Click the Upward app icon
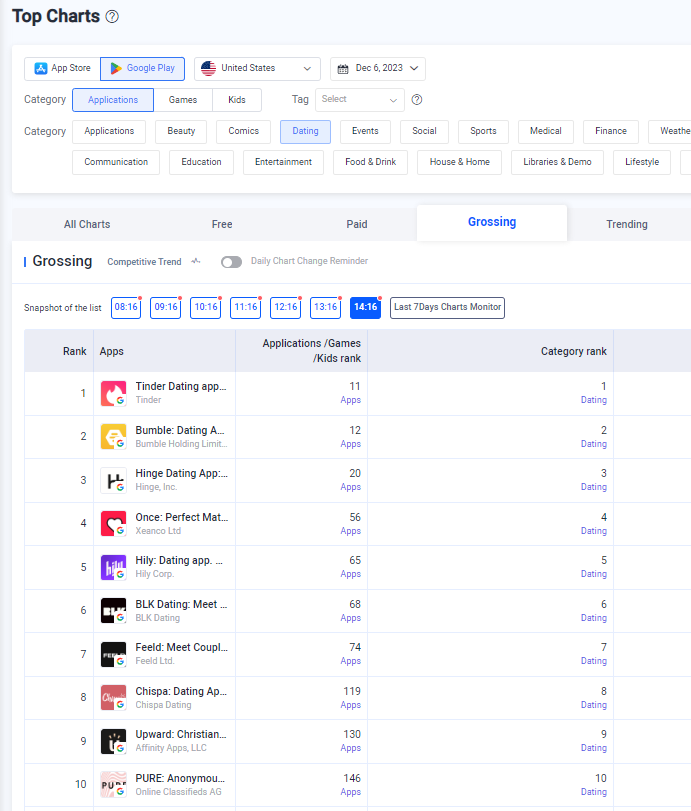 coord(113,741)
